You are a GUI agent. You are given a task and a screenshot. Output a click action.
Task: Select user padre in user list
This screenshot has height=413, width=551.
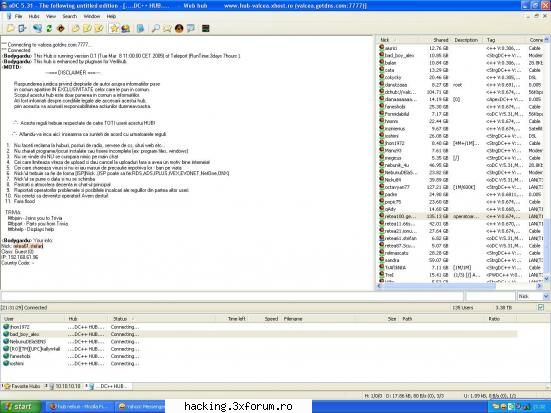pyautogui.click(x=391, y=194)
